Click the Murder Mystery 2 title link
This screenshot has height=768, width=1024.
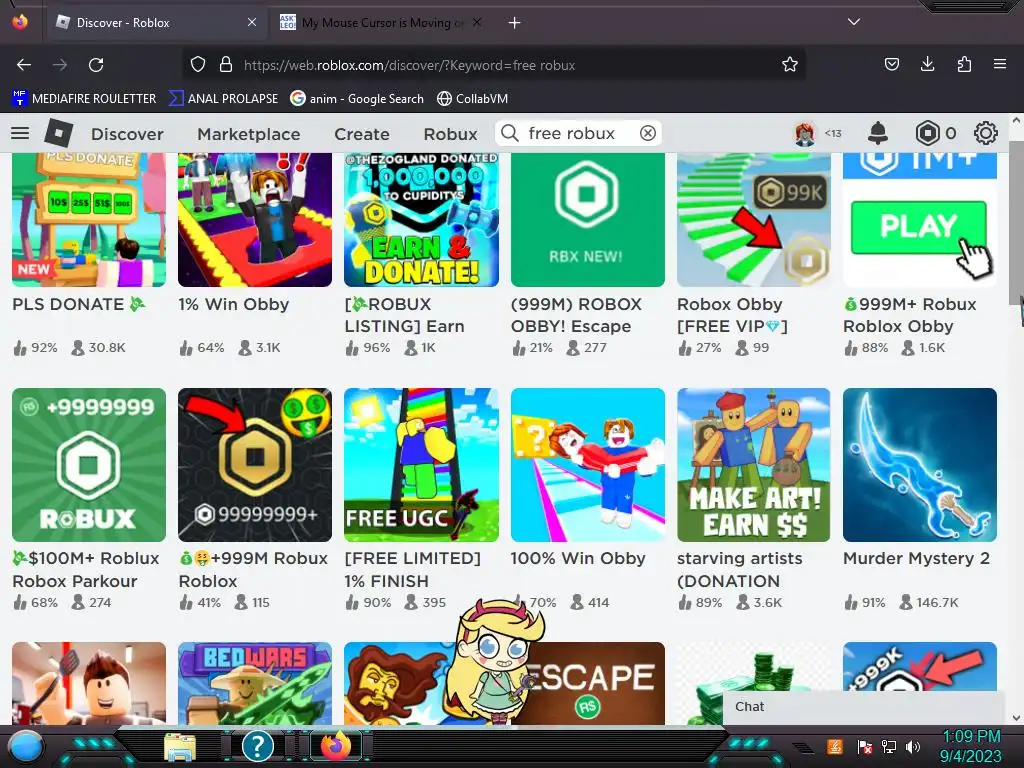916,558
